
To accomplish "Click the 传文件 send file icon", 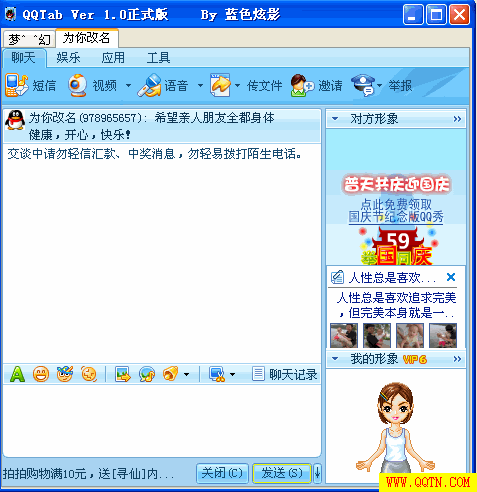I will [220, 85].
